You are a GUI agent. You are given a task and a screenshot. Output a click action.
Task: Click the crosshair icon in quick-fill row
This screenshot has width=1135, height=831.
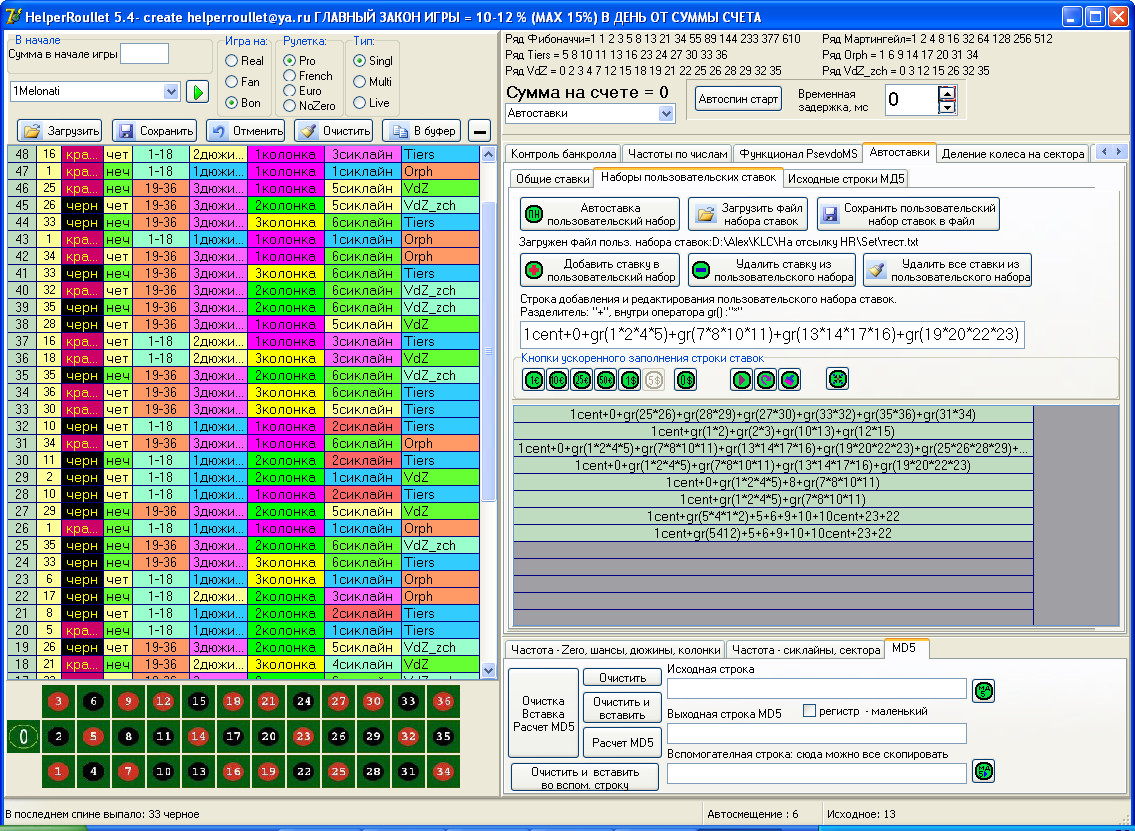[x=837, y=380]
